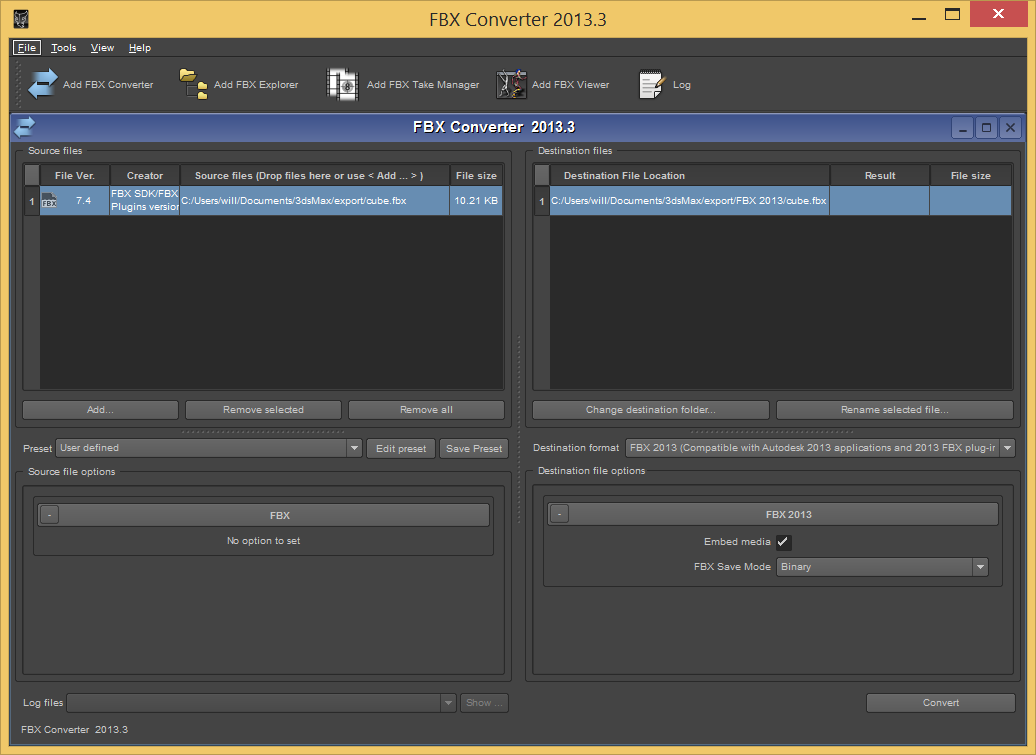Open the FBX Save Mode dropdown
The image size is (1036, 755).
(980, 567)
